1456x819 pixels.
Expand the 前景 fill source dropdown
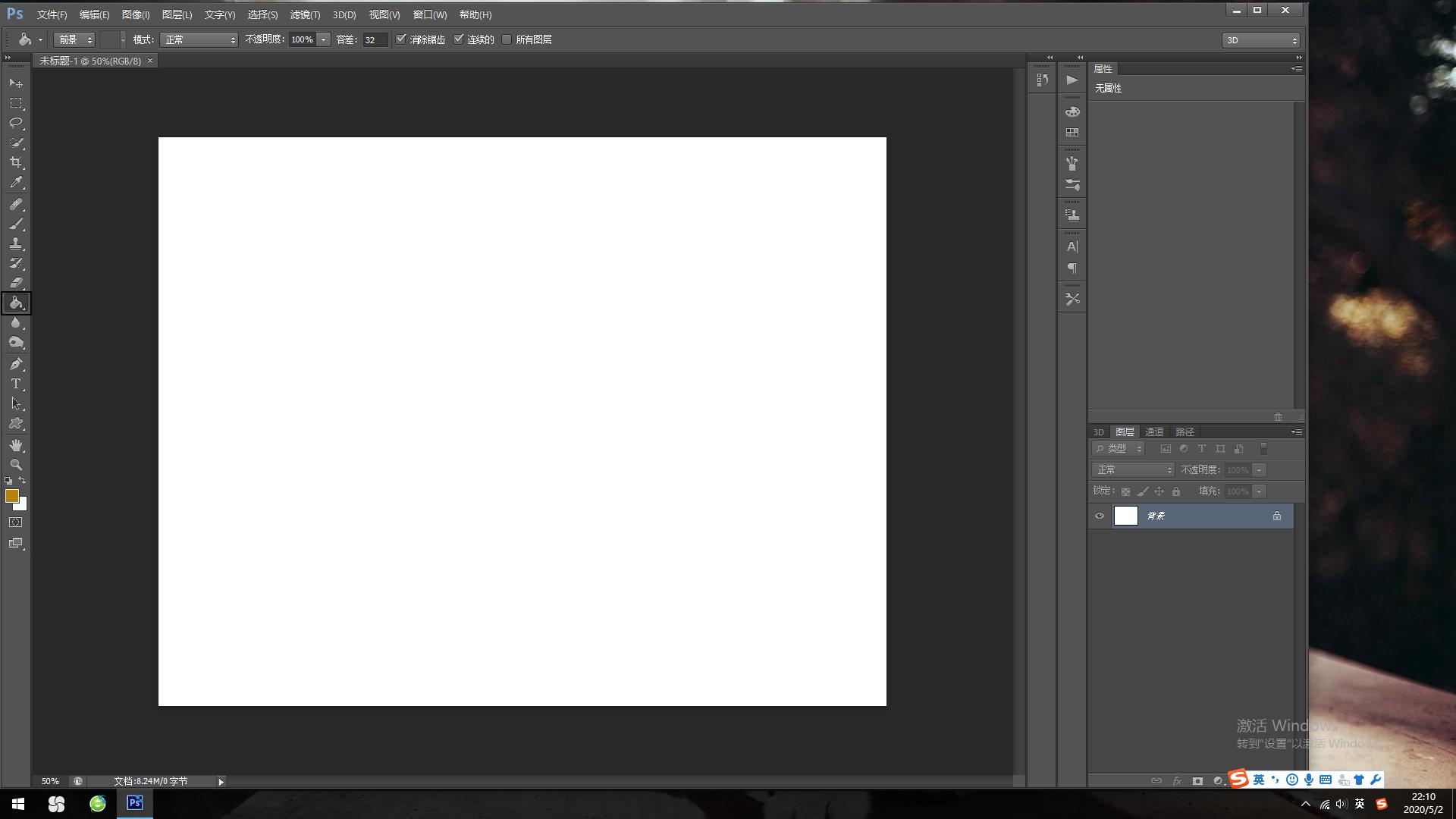pyautogui.click(x=74, y=39)
